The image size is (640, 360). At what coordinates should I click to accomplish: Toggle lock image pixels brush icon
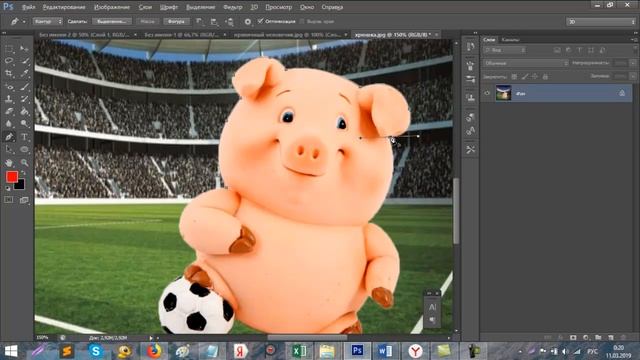[x=525, y=76]
